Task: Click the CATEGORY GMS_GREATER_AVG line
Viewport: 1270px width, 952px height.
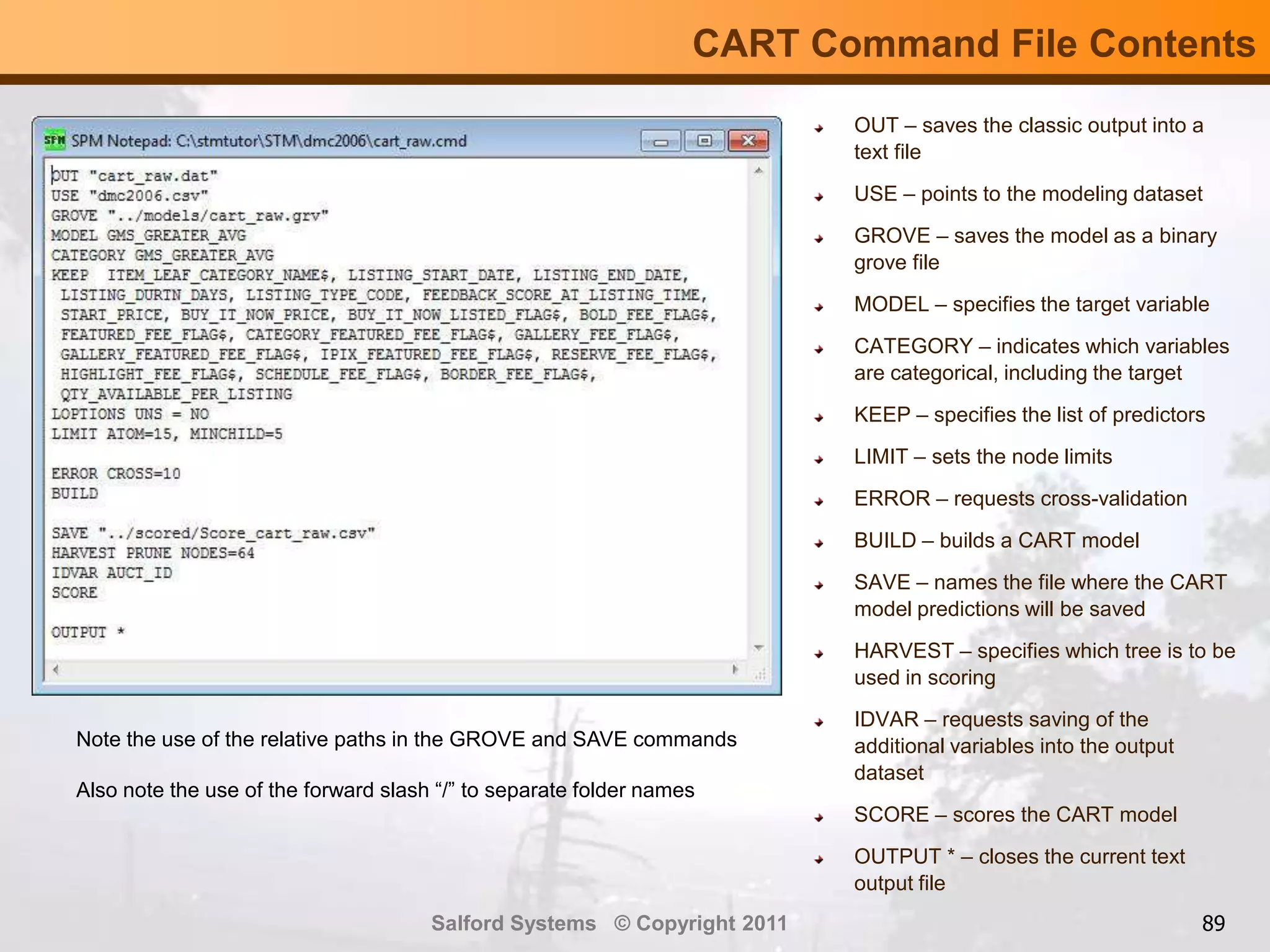Action: [162, 255]
